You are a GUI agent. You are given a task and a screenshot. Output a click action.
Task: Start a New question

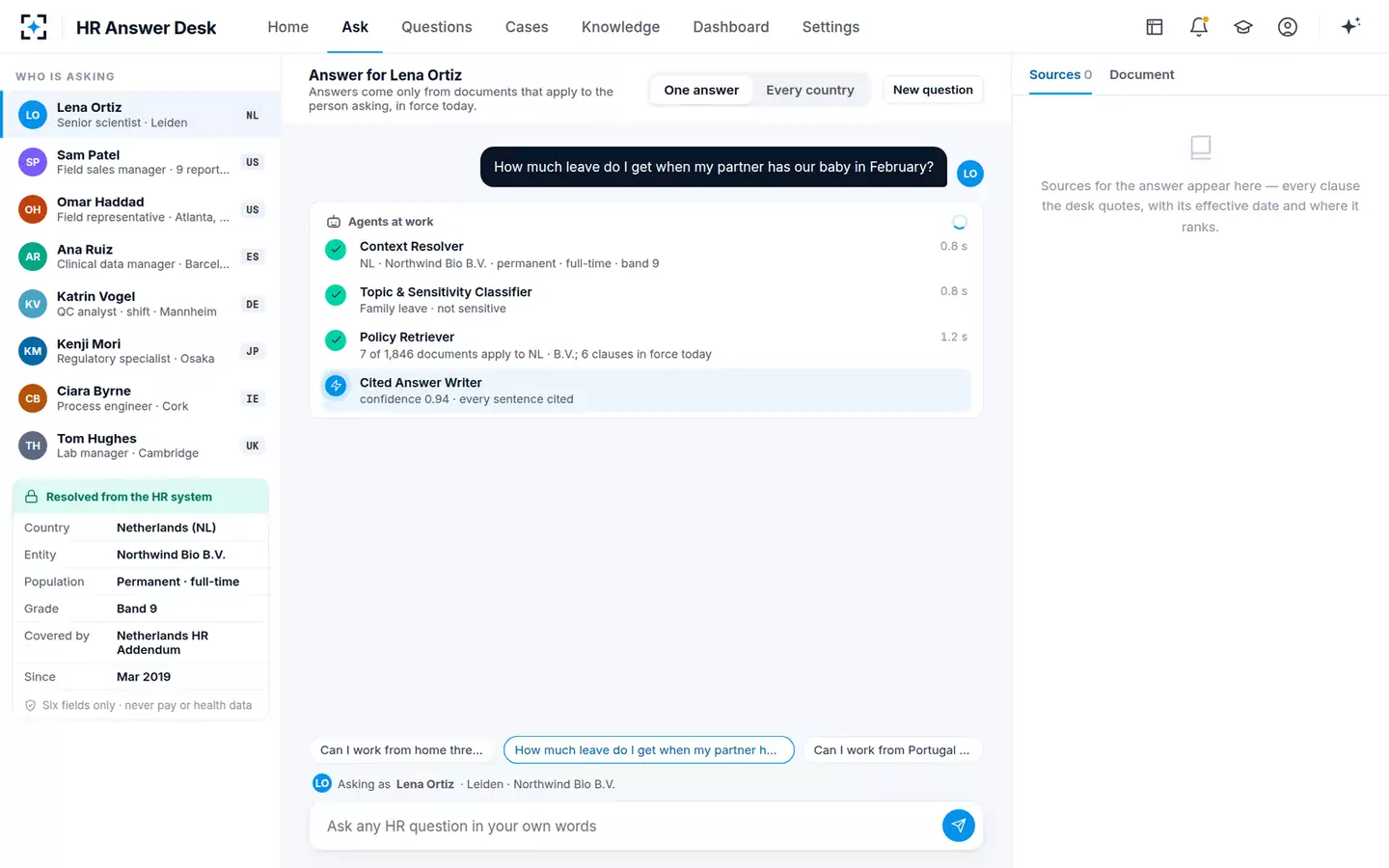tap(933, 90)
